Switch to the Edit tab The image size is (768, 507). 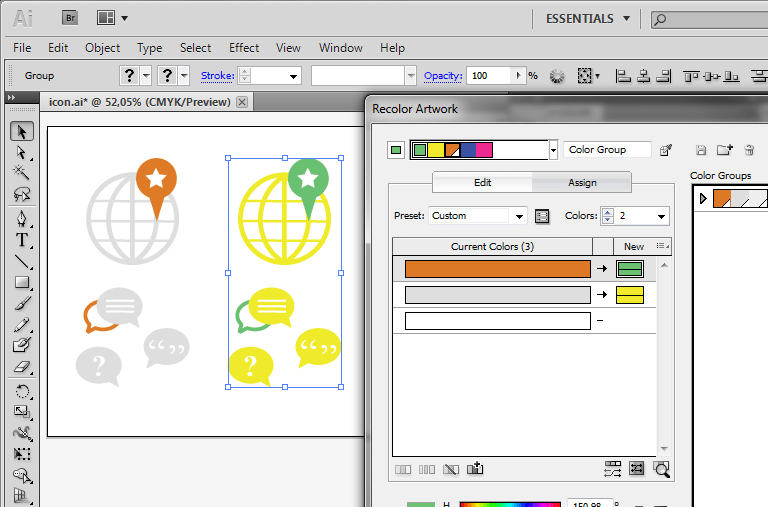pos(482,183)
